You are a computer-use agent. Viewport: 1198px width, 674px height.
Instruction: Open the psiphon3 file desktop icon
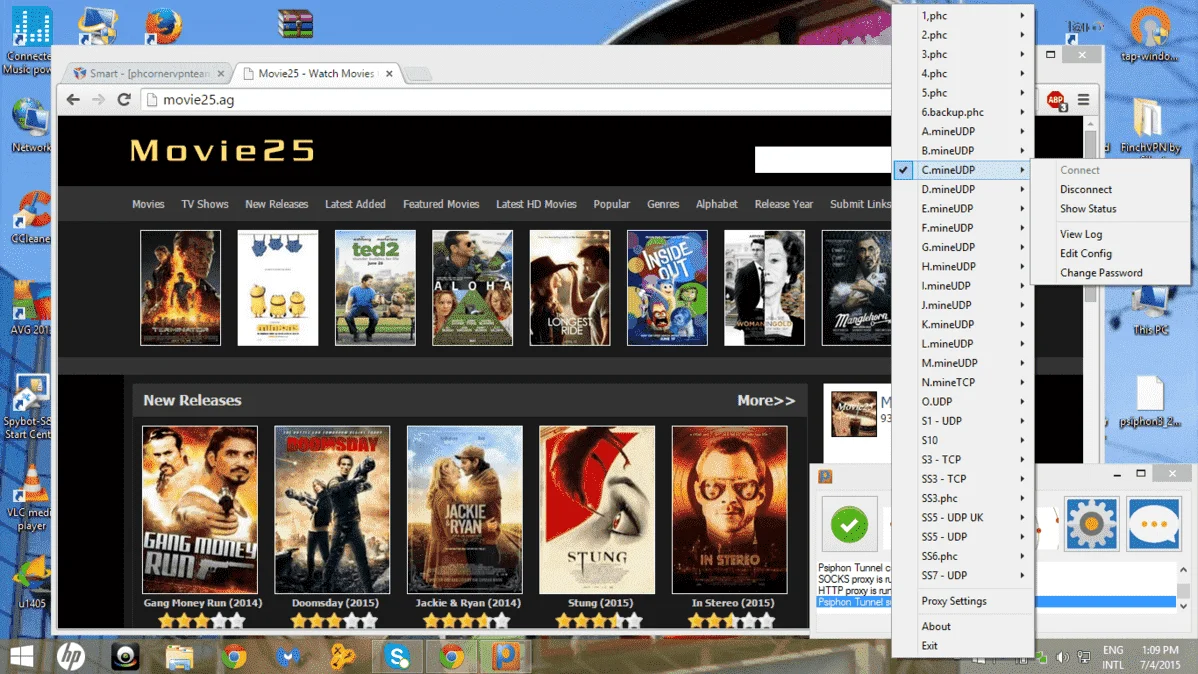(1150, 401)
